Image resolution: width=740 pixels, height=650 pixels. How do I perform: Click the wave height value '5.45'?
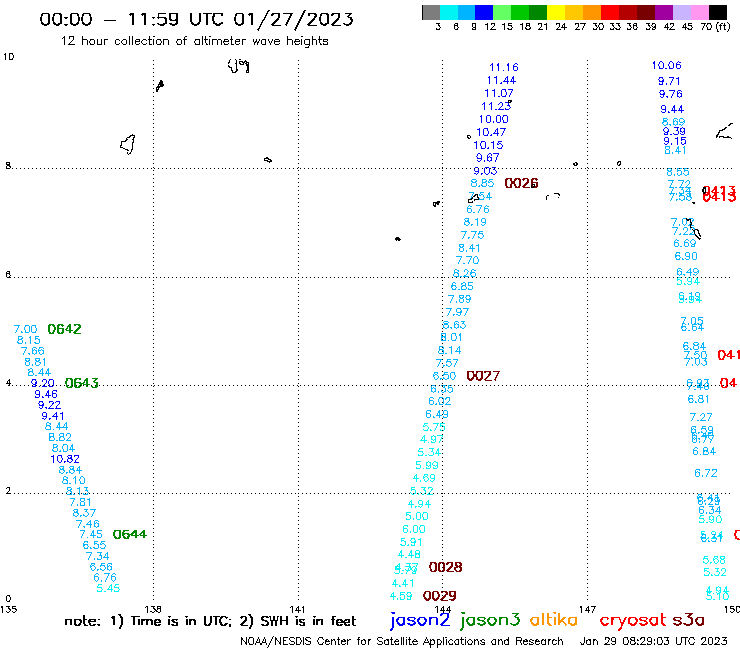click(108, 589)
